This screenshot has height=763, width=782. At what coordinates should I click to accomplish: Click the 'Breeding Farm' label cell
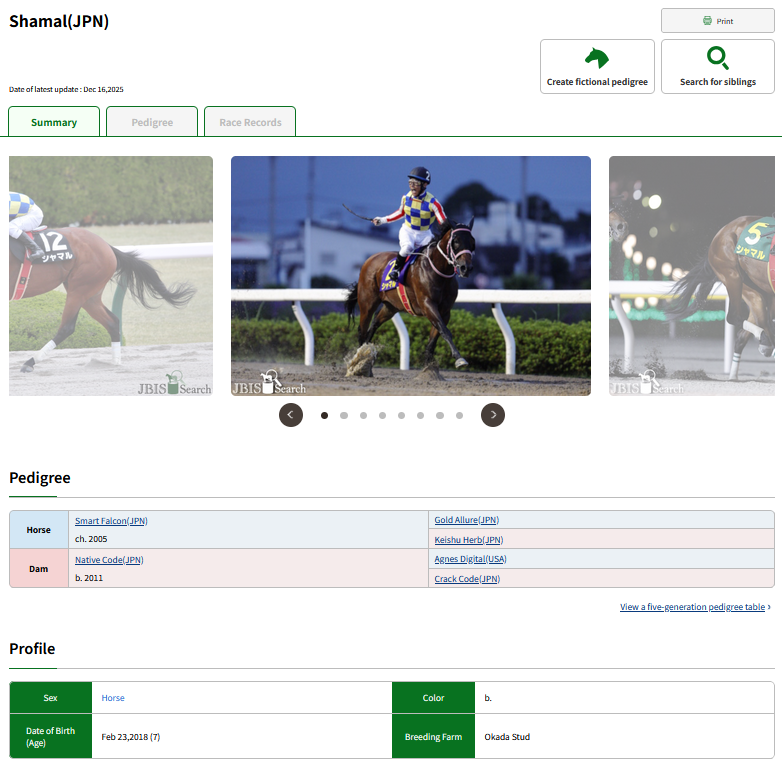(433, 736)
